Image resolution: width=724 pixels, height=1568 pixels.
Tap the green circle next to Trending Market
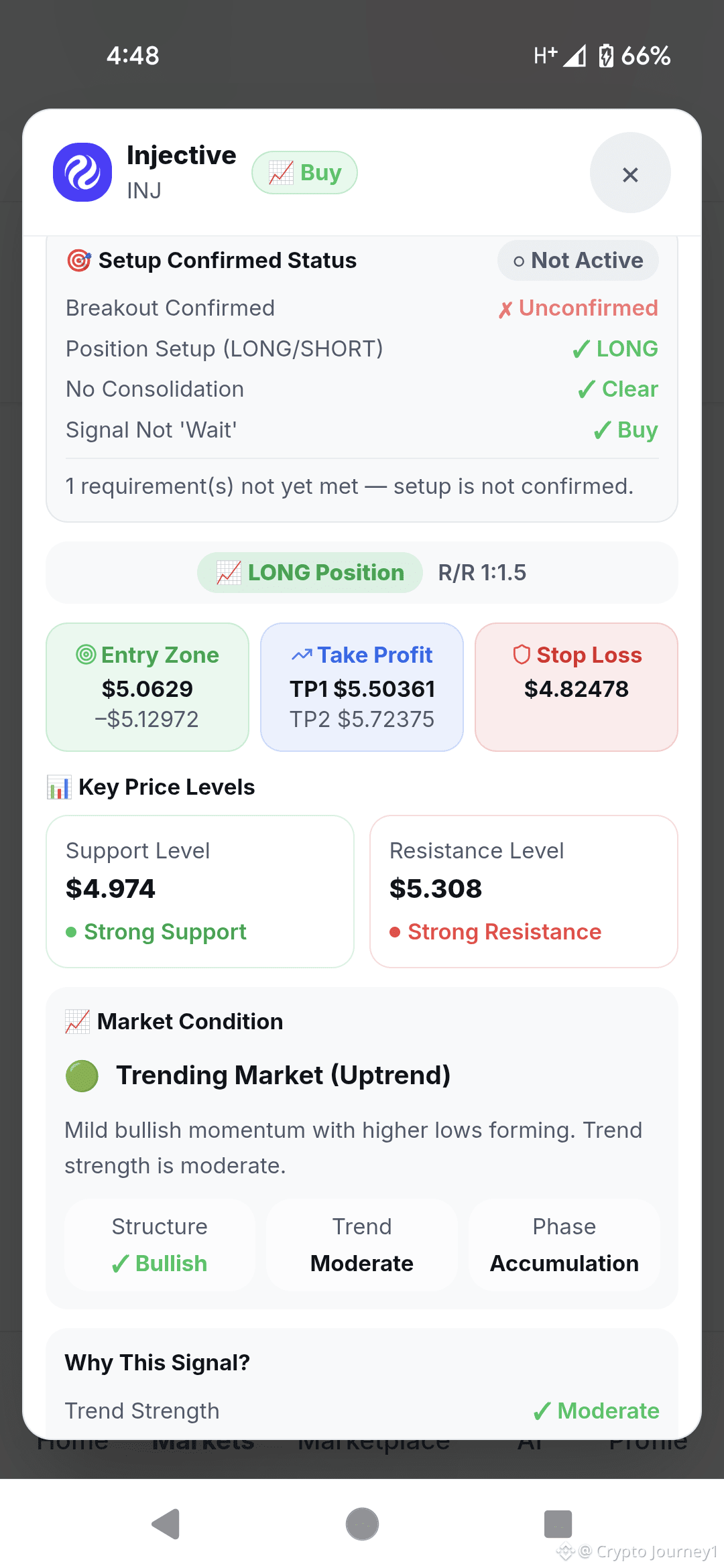pyautogui.click(x=82, y=1075)
